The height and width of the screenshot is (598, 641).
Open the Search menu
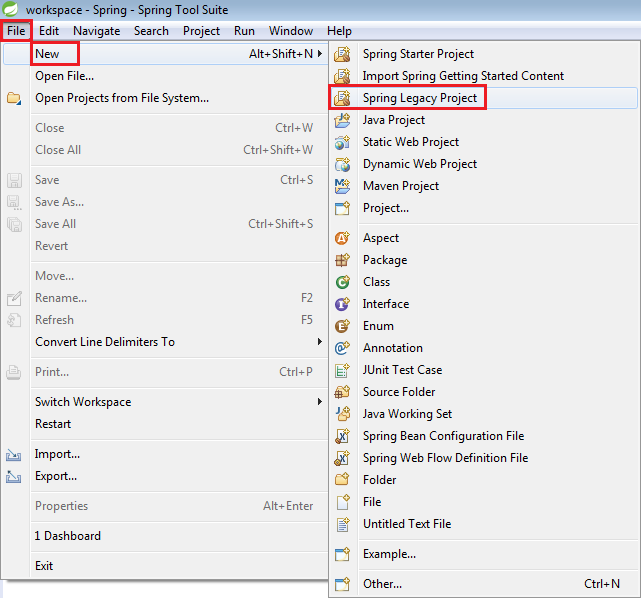(x=151, y=31)
